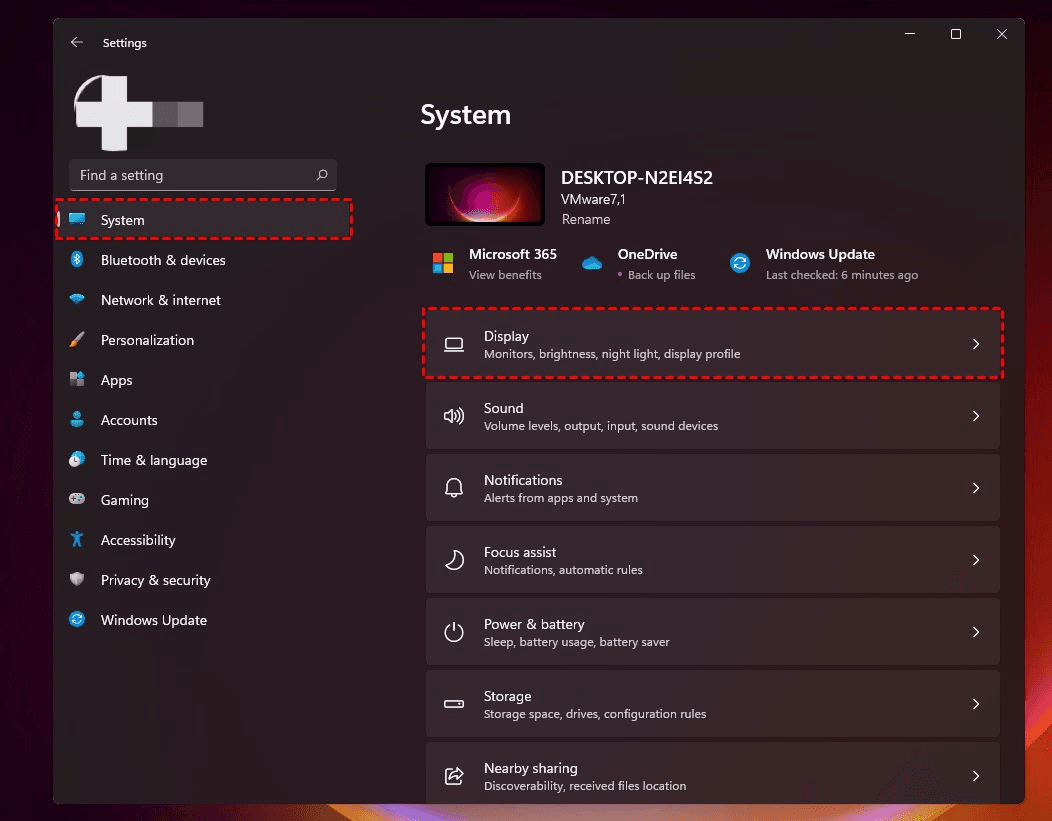The height and width of the screenshot is (821, 1052).
Task: Click the Personalization paintbrush icon
Action: (77, 339)
